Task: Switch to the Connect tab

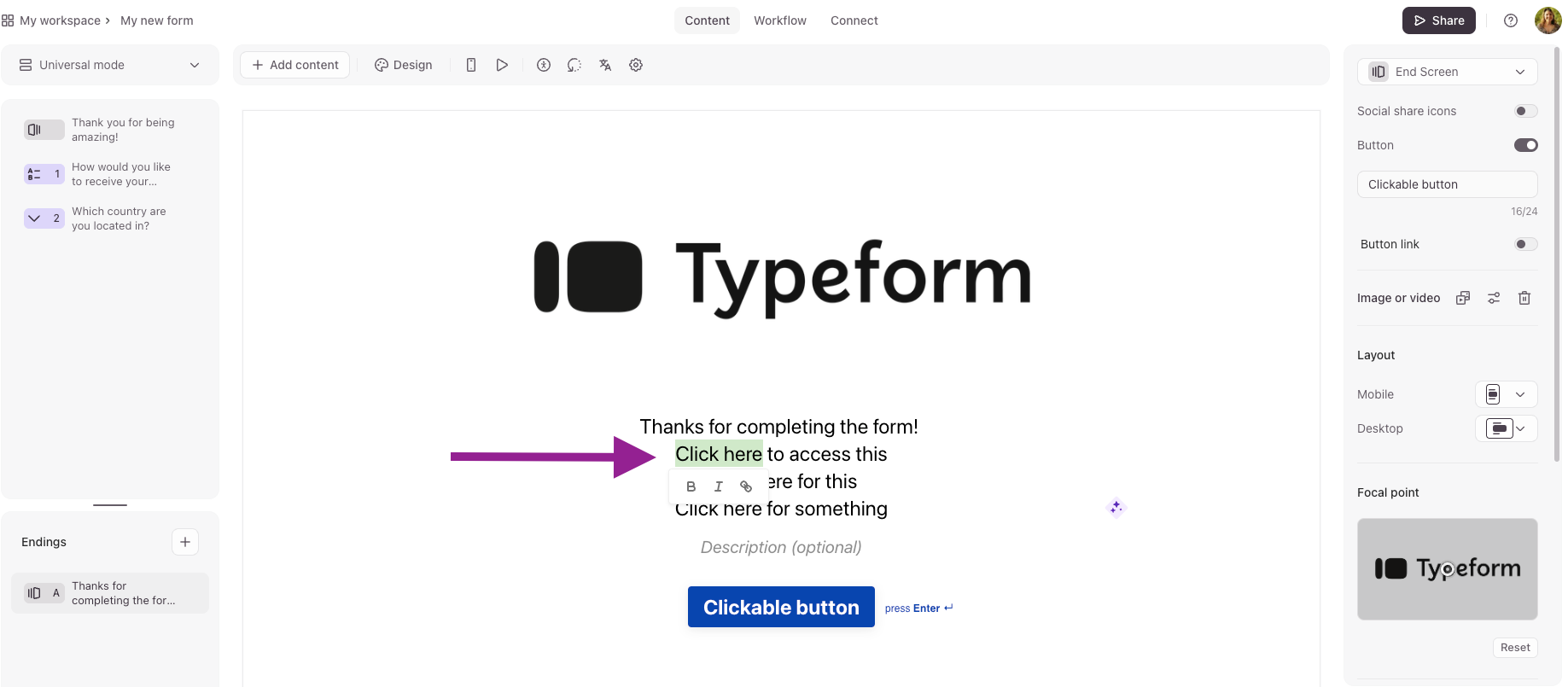Action: point(854,20)
